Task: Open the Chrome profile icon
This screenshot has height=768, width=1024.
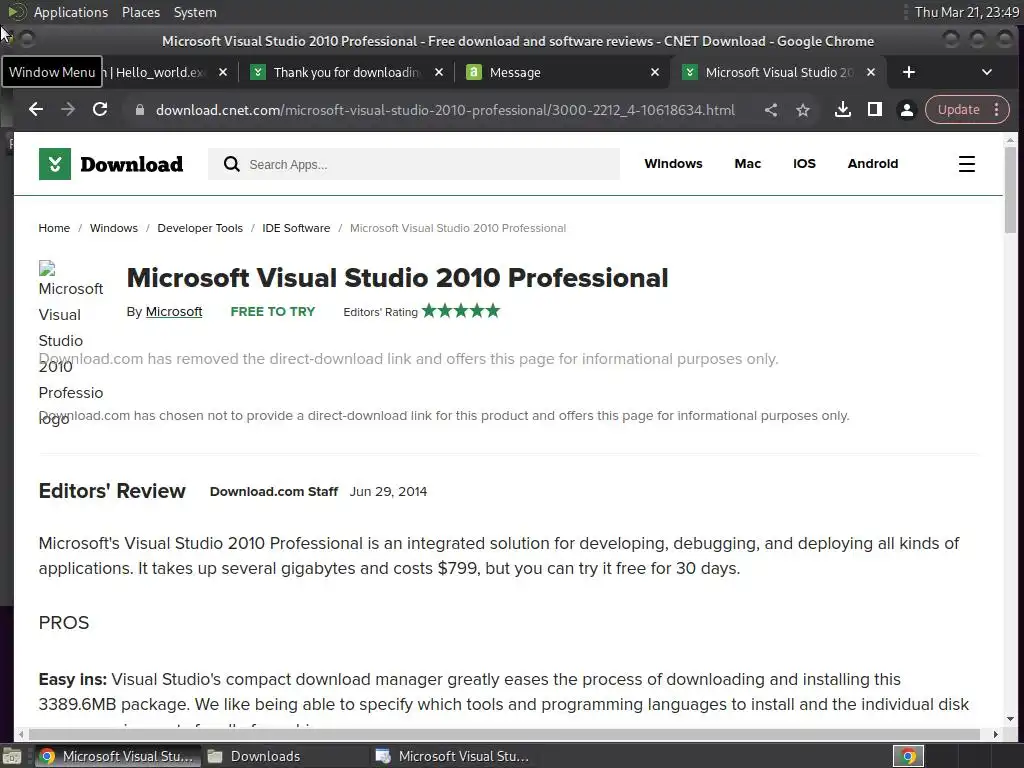Action: [x=906, y=110]
